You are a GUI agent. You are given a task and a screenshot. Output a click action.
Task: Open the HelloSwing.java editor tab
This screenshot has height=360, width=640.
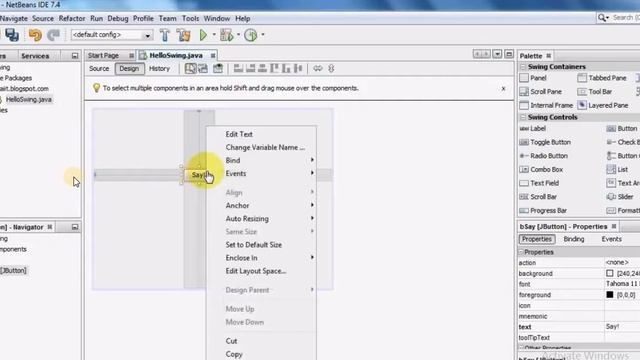coord(176,56)
